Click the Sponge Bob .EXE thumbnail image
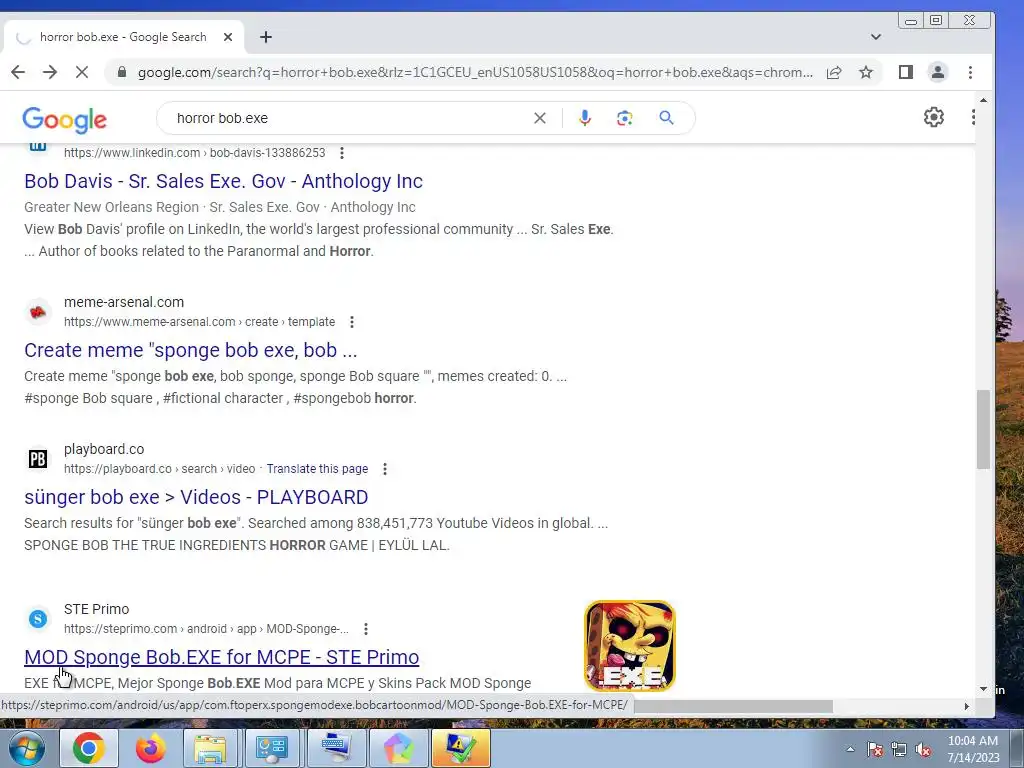The height and width of the screenshot is (768, 1024). pos(630,646)
